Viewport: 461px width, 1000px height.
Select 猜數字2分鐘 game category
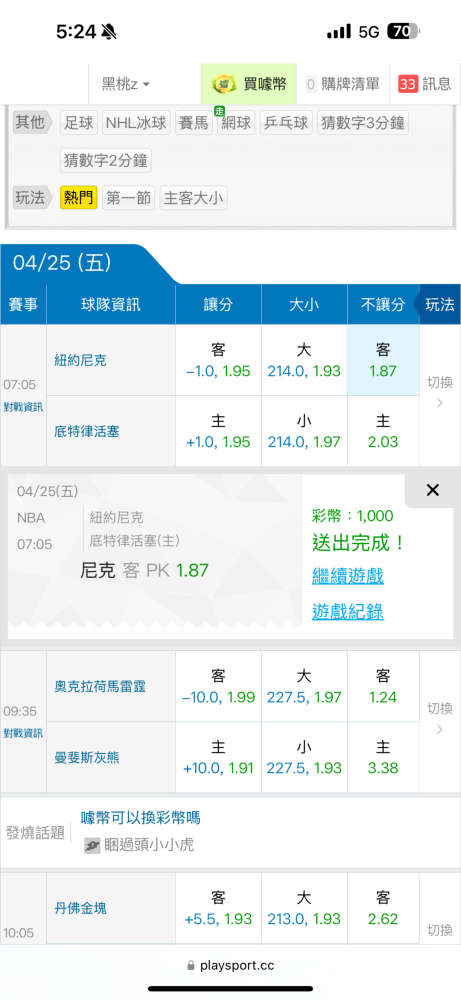(x=106, y=161)
